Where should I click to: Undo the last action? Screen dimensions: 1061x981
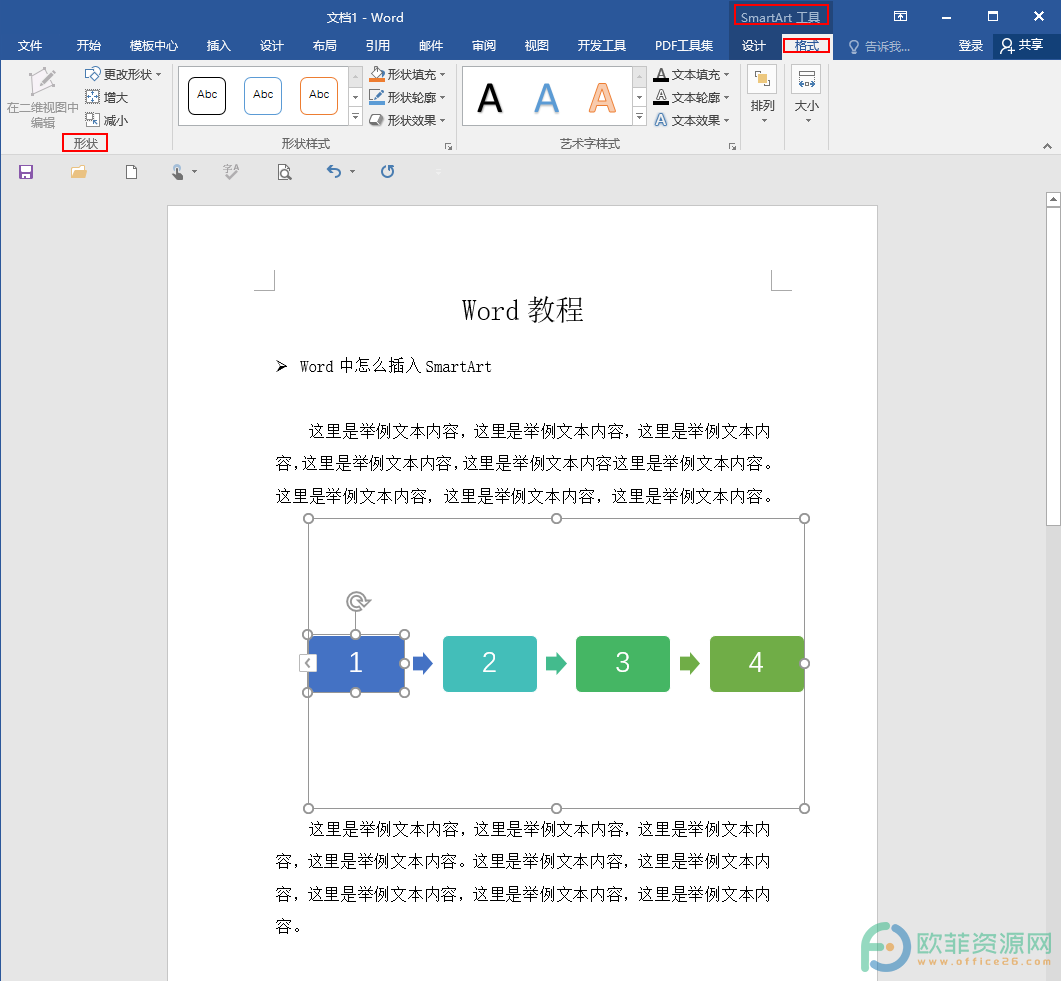pos(334,171)
